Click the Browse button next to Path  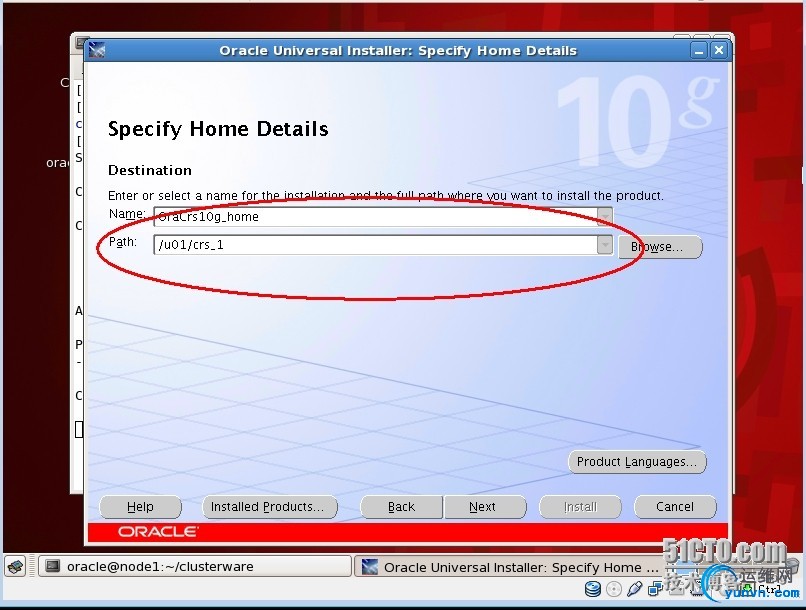[x=660, y=247]
